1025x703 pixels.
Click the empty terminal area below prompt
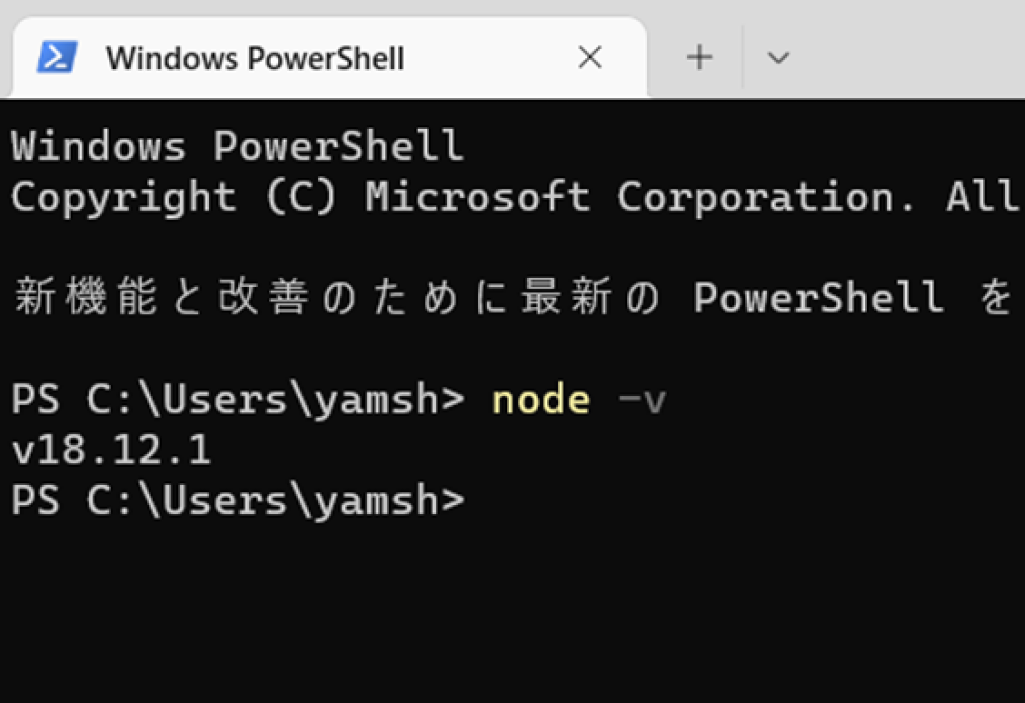pos(512,608)
